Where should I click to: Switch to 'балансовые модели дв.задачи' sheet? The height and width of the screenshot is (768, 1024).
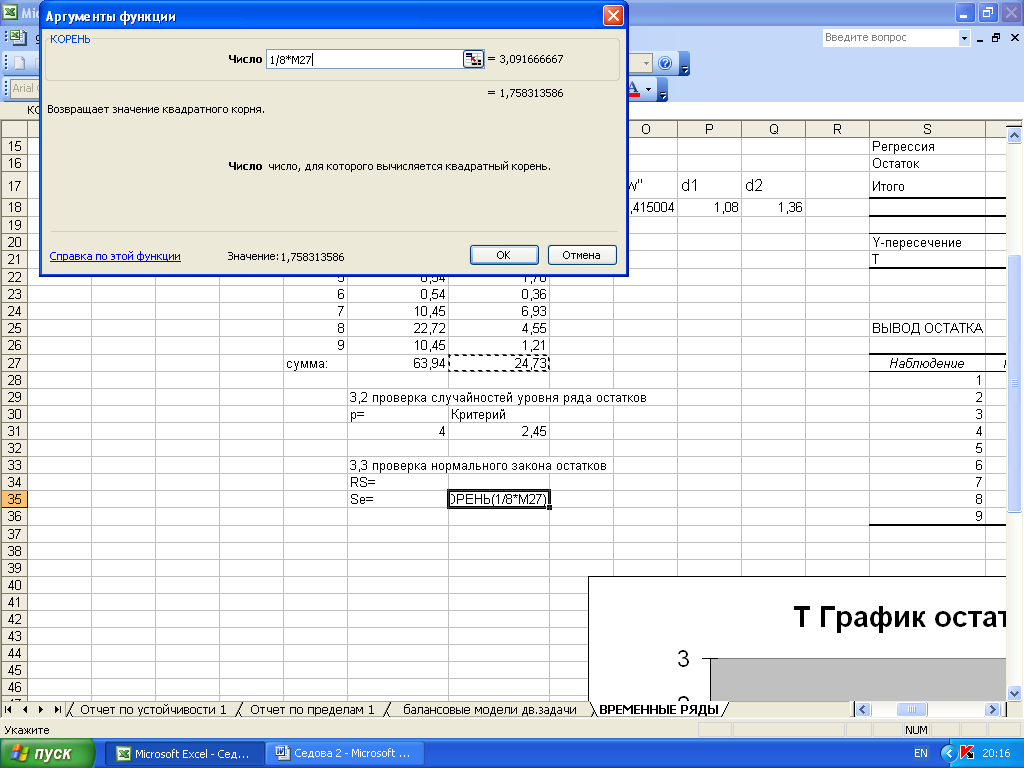click(489, 710)
